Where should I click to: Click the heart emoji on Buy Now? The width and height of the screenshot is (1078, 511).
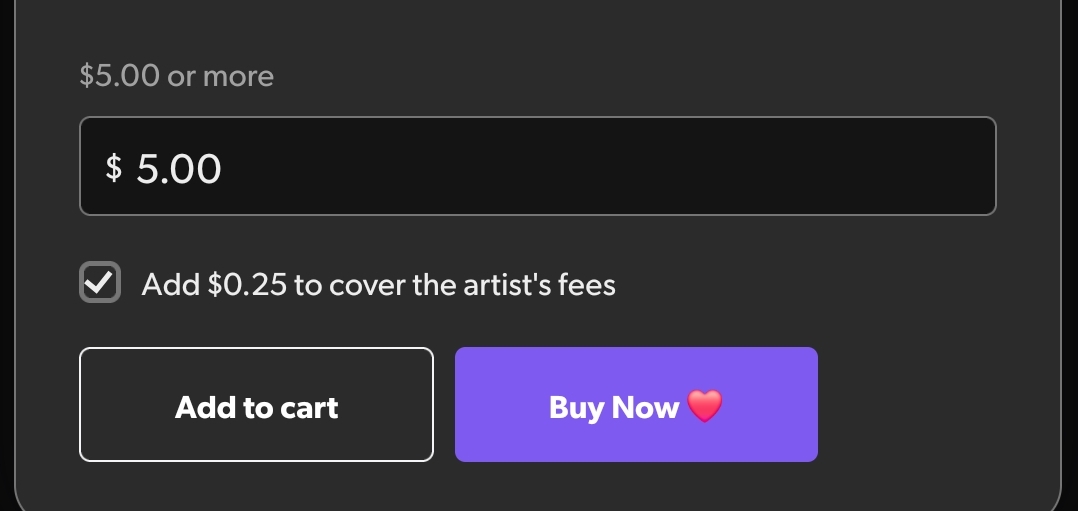click(705, 406)
